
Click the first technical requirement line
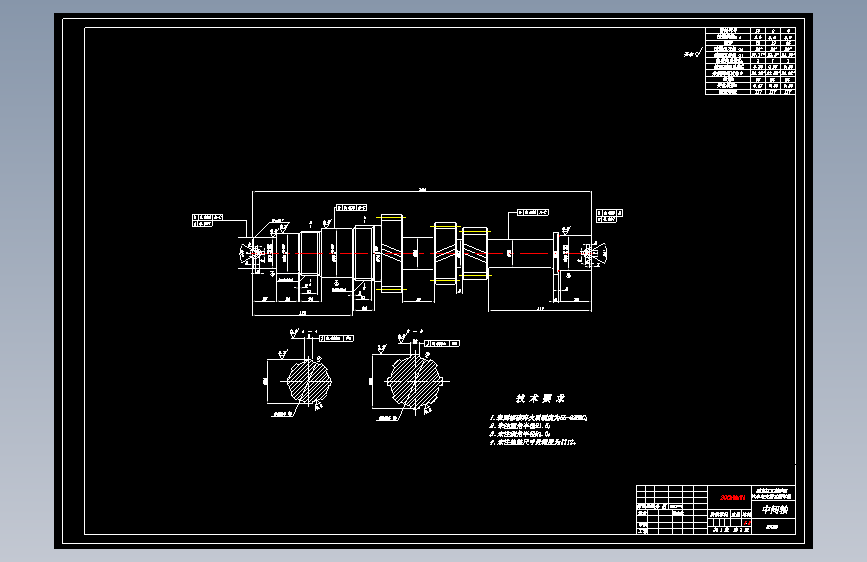538,418
